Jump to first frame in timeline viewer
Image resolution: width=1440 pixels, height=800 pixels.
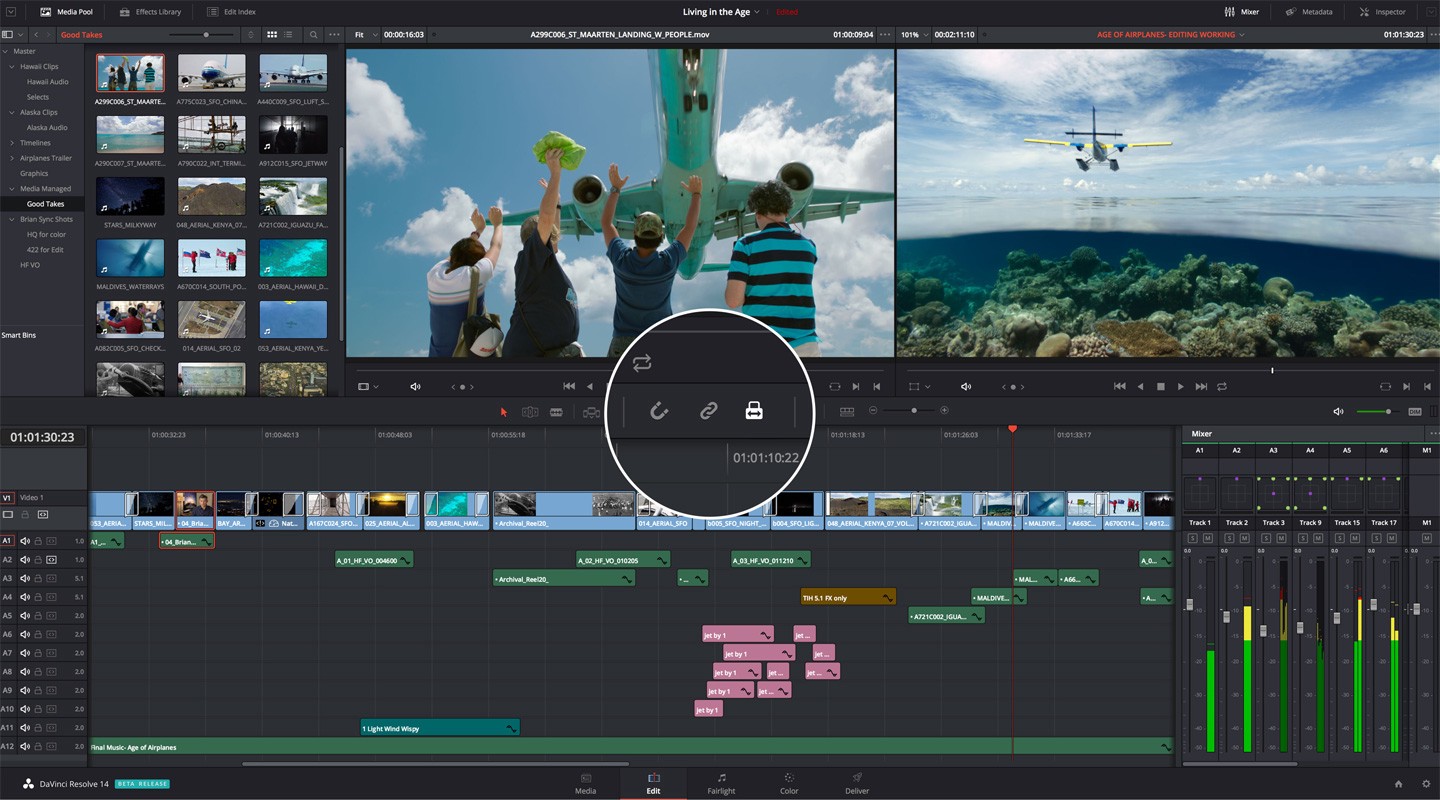1120,387
